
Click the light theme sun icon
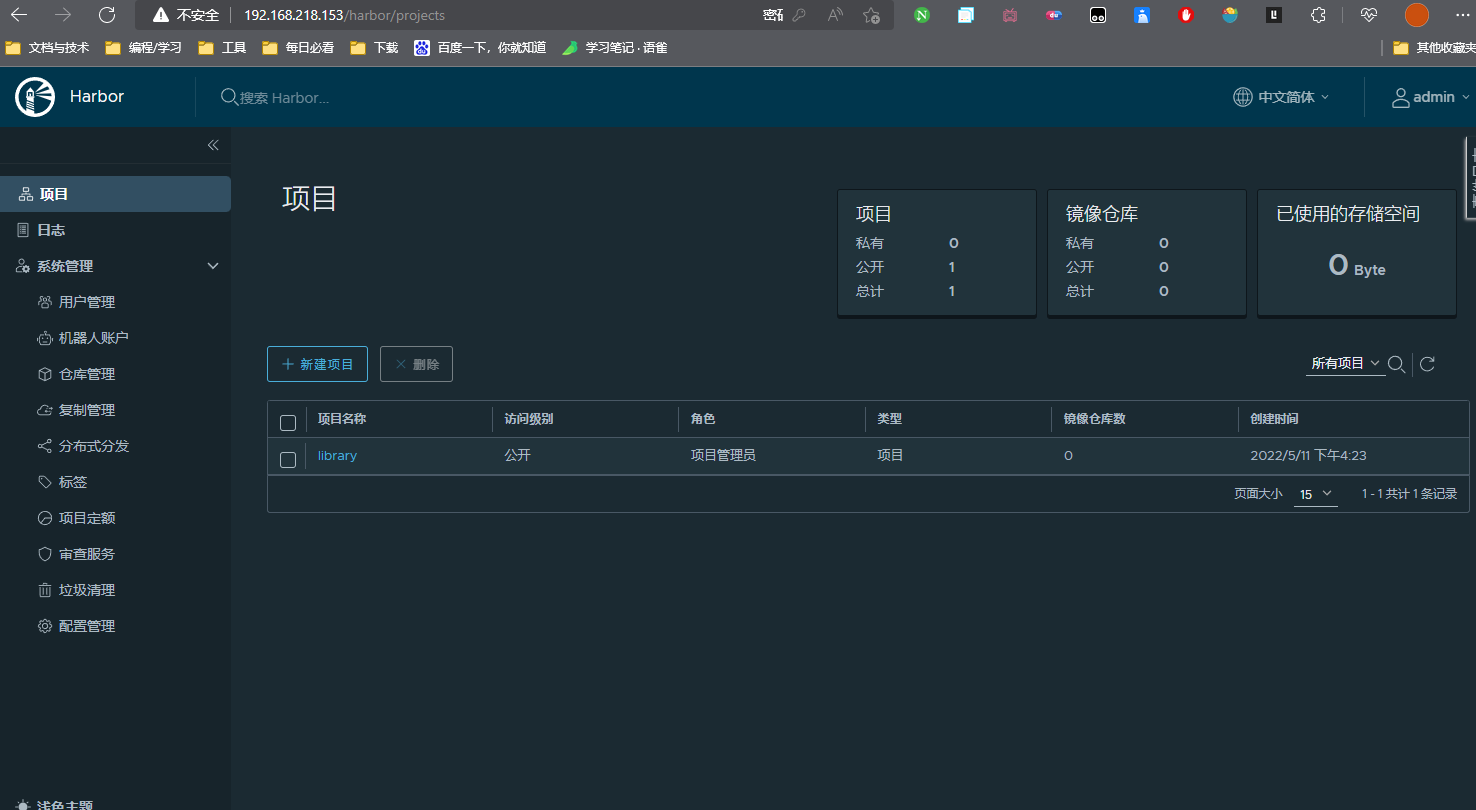point(23,805)
